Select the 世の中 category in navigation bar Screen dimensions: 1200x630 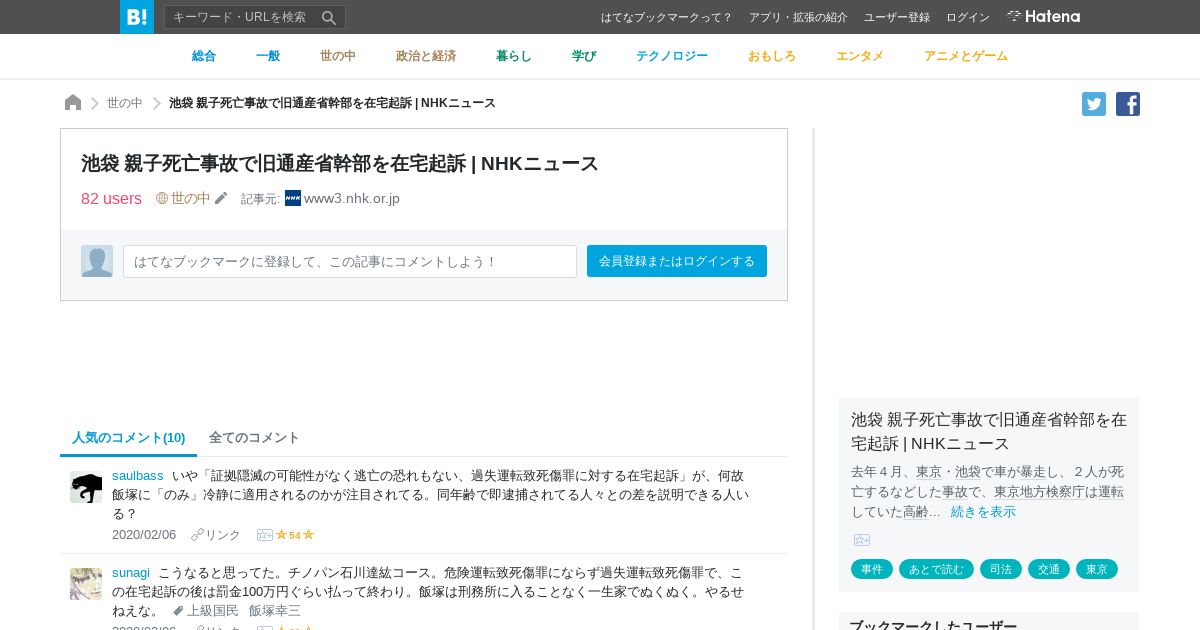point(338,56)
